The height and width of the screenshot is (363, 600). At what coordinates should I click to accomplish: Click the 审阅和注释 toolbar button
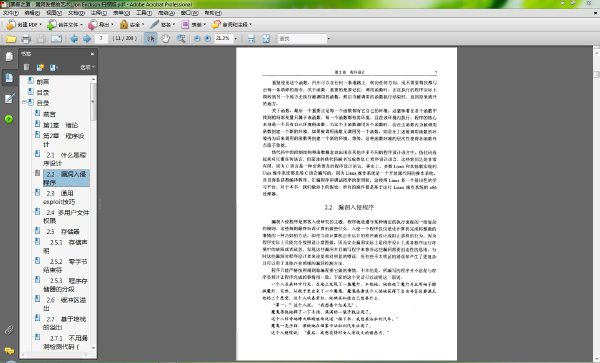(x=232, y=24)
